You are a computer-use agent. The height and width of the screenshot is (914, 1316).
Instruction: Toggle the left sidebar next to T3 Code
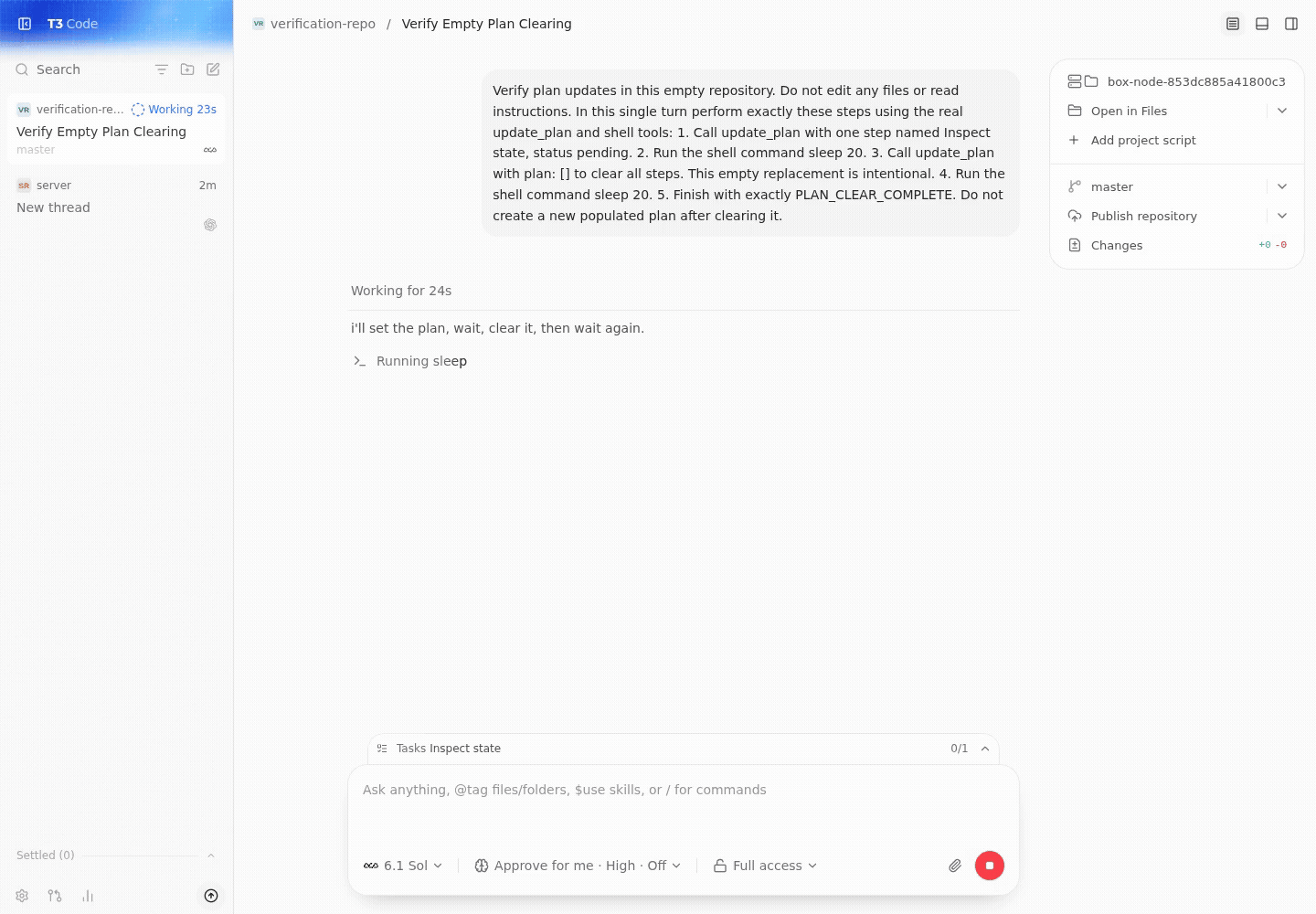pyautogui.click(x=25, y=24)
